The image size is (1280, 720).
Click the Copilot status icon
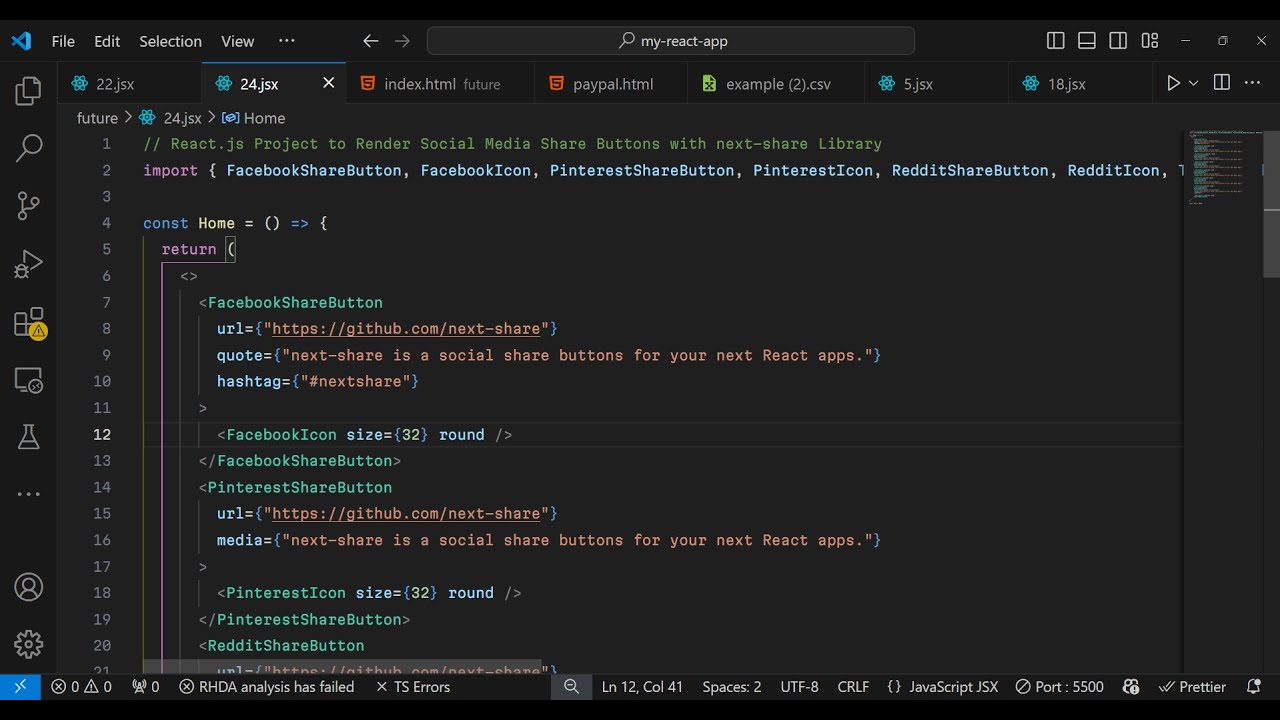coord(1131,687)
